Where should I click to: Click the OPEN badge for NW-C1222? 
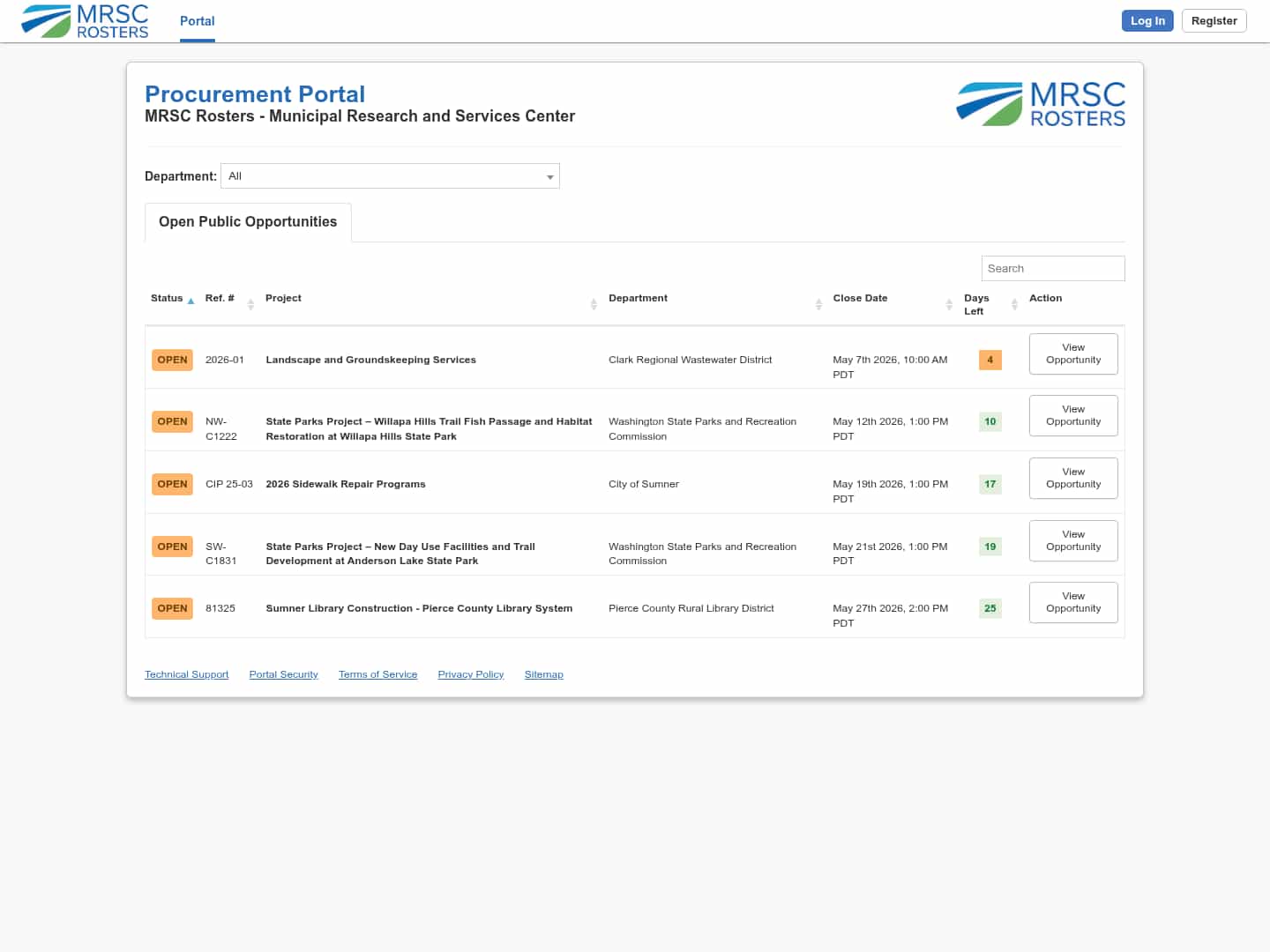172,421
